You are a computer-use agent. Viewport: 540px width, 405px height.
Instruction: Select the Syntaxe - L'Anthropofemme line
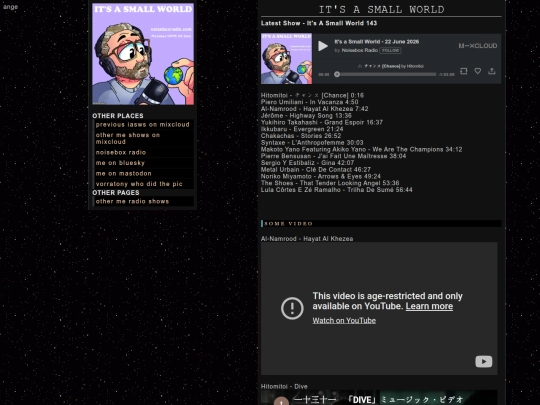pos(312,143)
